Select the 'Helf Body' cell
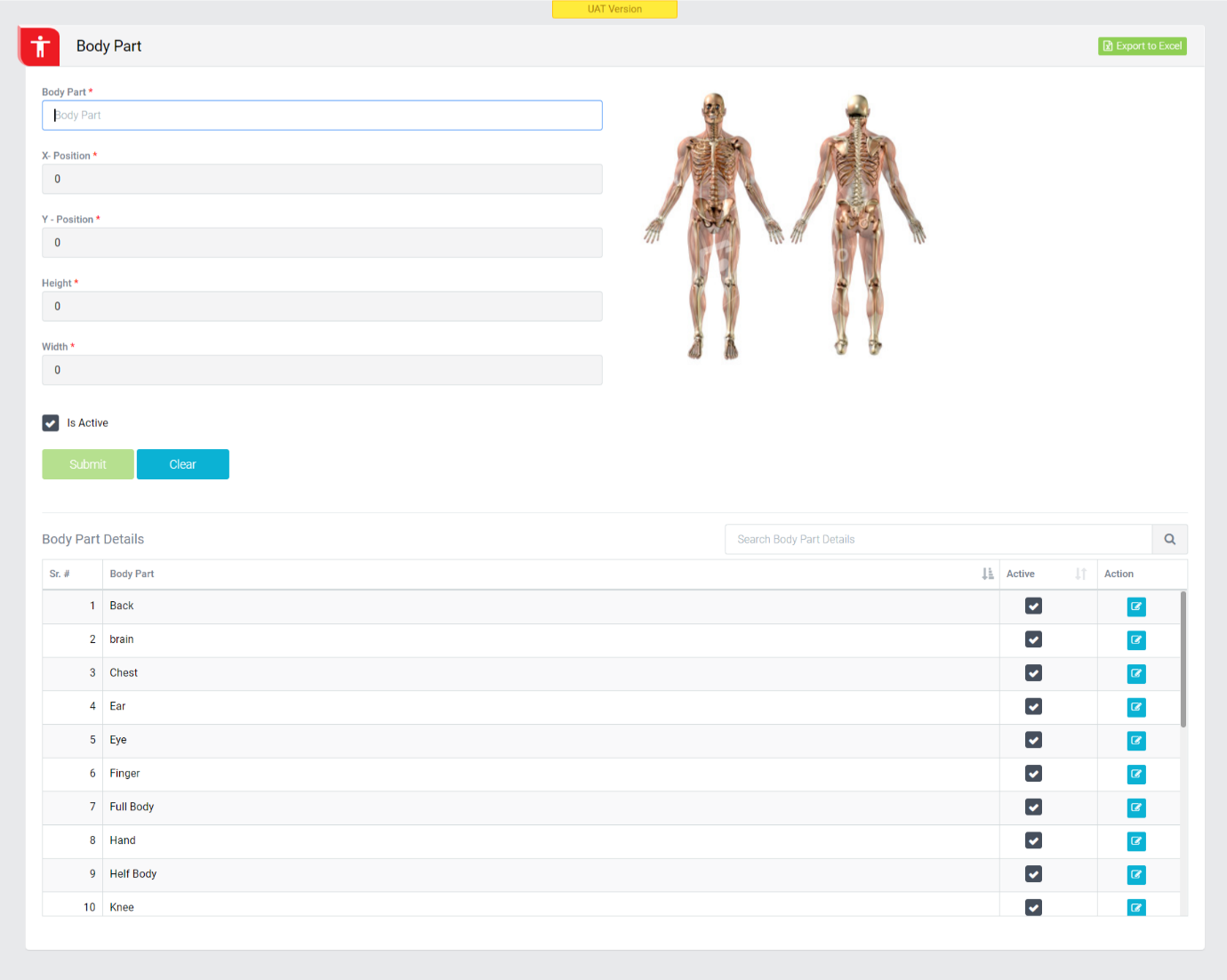1227x980 pixels. click(x=550, y=874)
